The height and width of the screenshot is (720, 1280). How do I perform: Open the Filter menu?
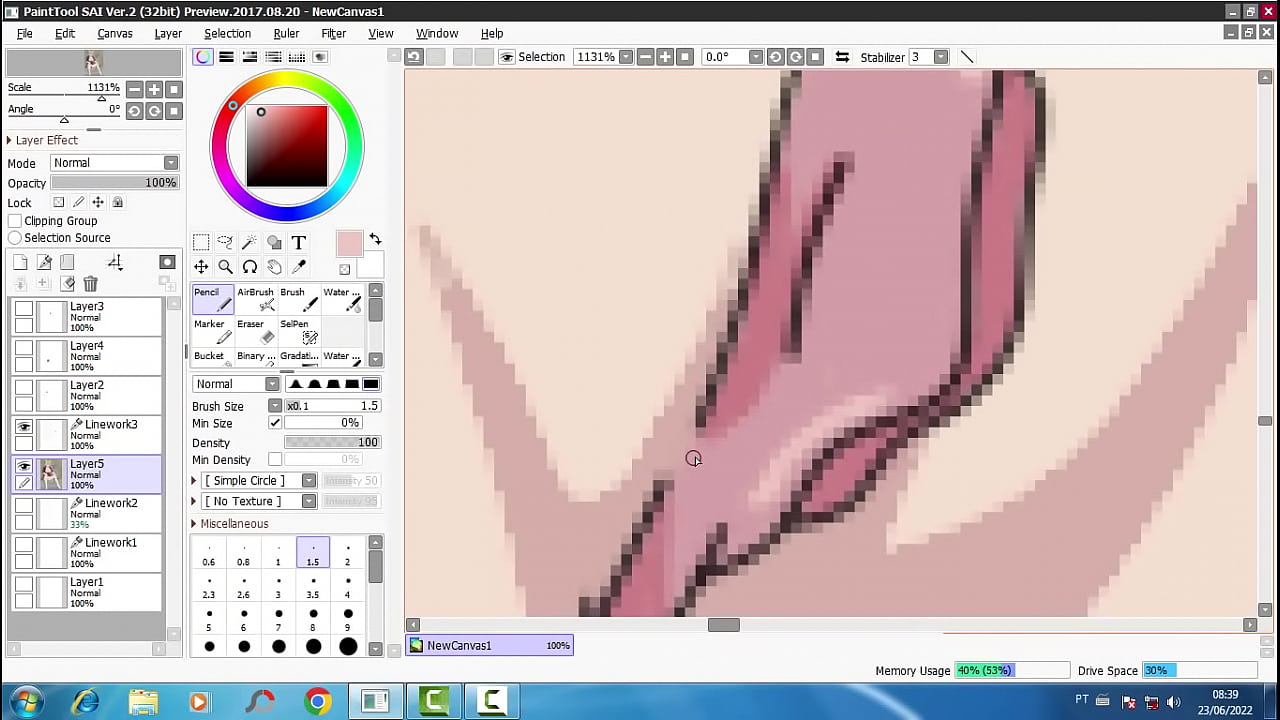tap(333, 33)
